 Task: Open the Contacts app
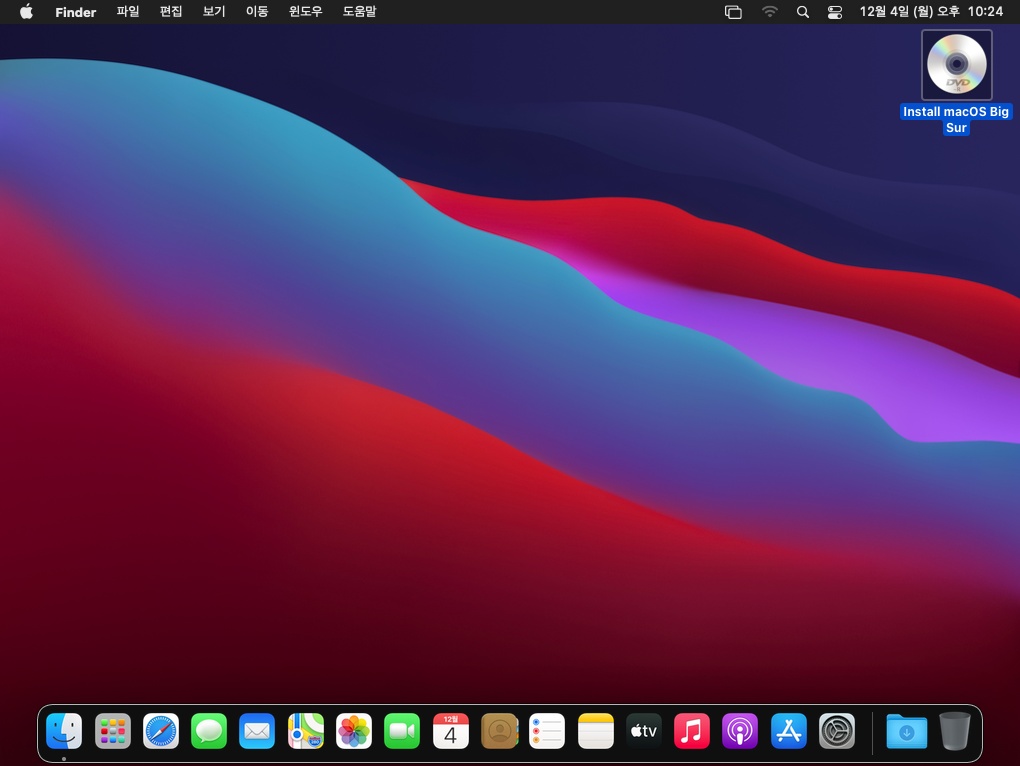(x=499, y=732)
